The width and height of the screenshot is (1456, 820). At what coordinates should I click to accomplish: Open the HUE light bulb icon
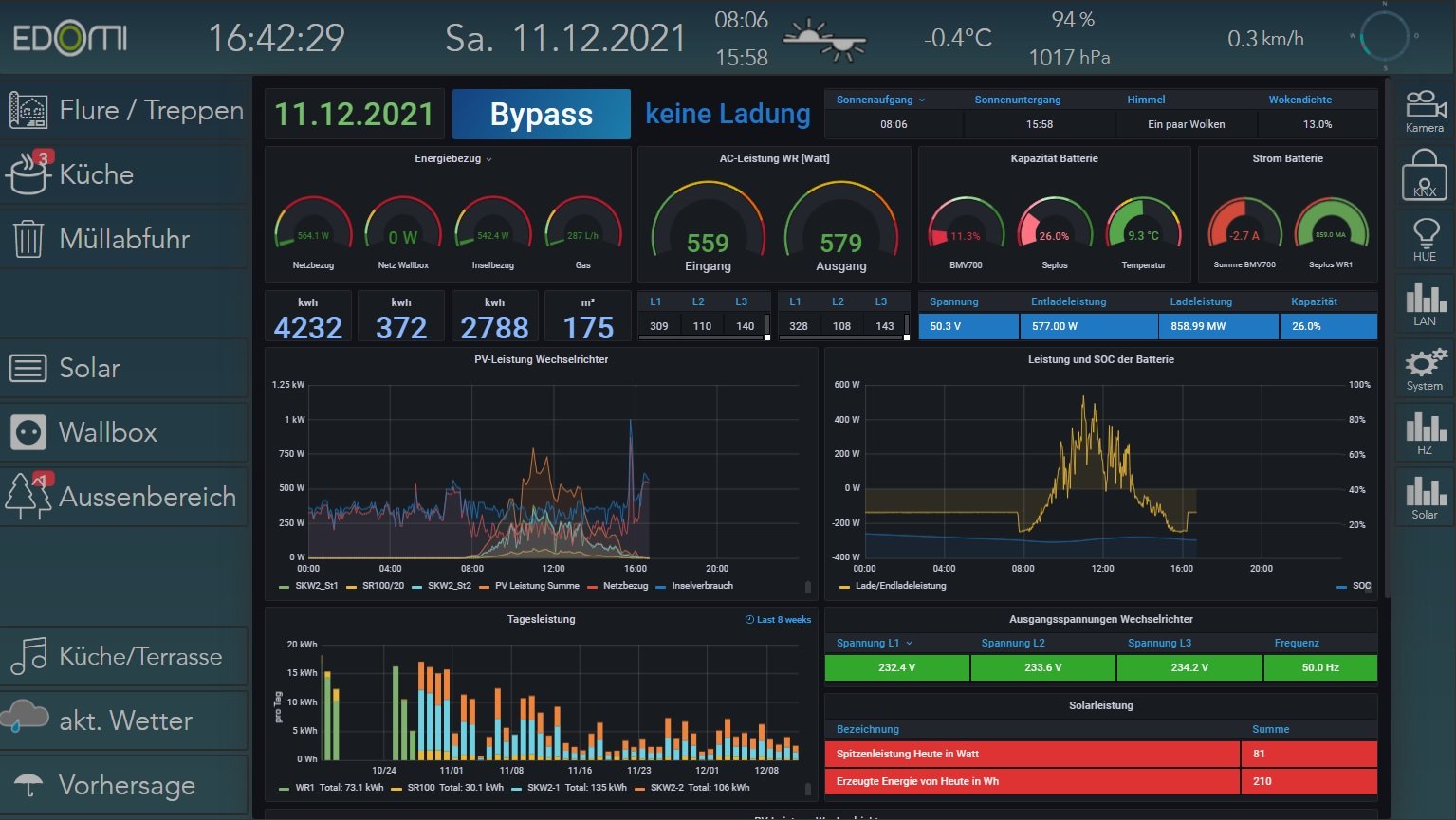(1424, 239)
